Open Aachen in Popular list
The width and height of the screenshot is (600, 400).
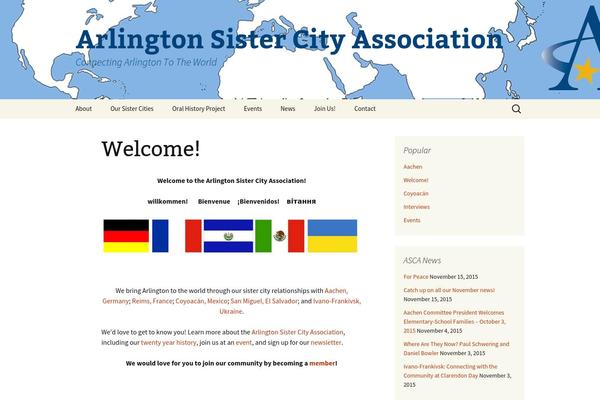coord(413,167)
